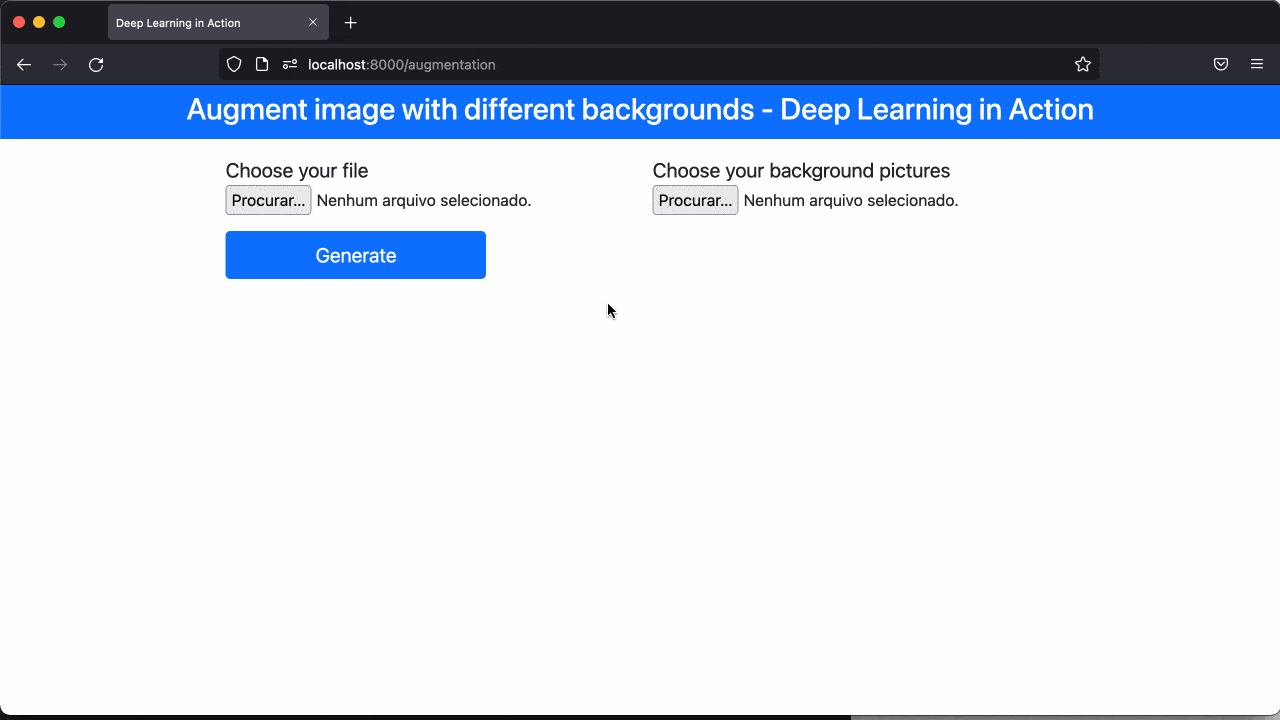The image size is (1280, 720).
Task: Open a new browser tab
Action: (350, 22)
